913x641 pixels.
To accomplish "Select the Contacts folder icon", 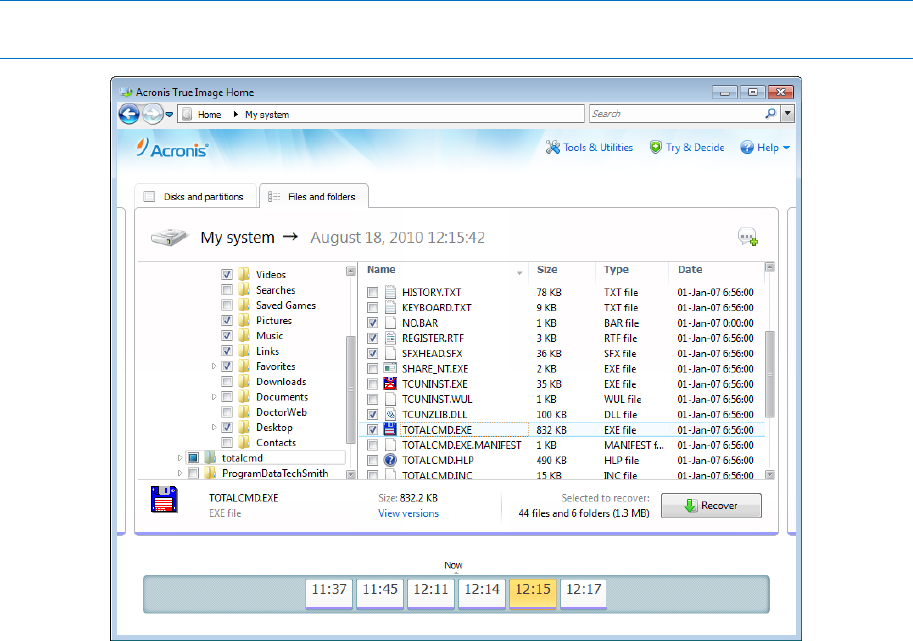I will pos(244,442).
